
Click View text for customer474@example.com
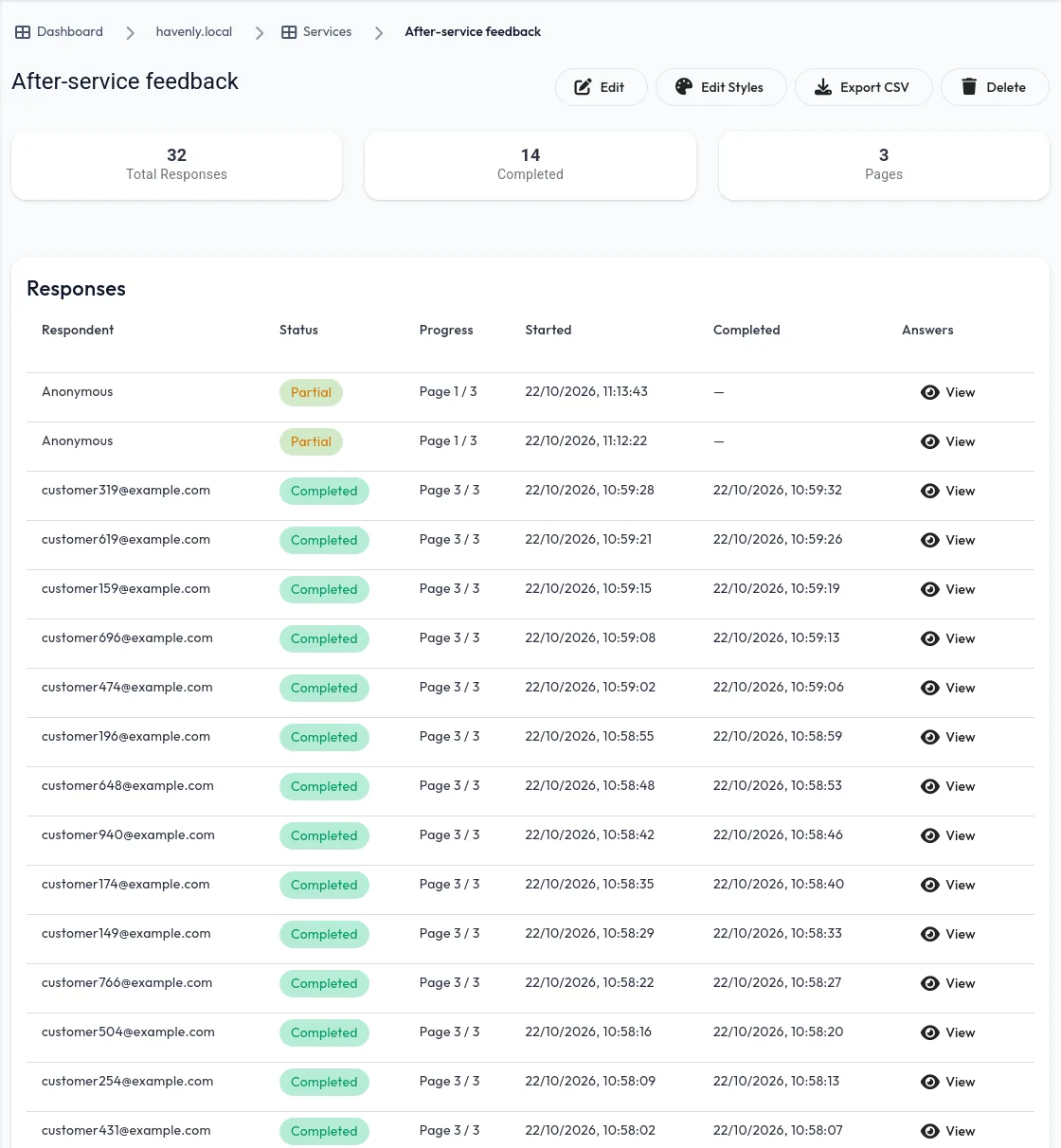pyautogui.click(x=961, y=688)
